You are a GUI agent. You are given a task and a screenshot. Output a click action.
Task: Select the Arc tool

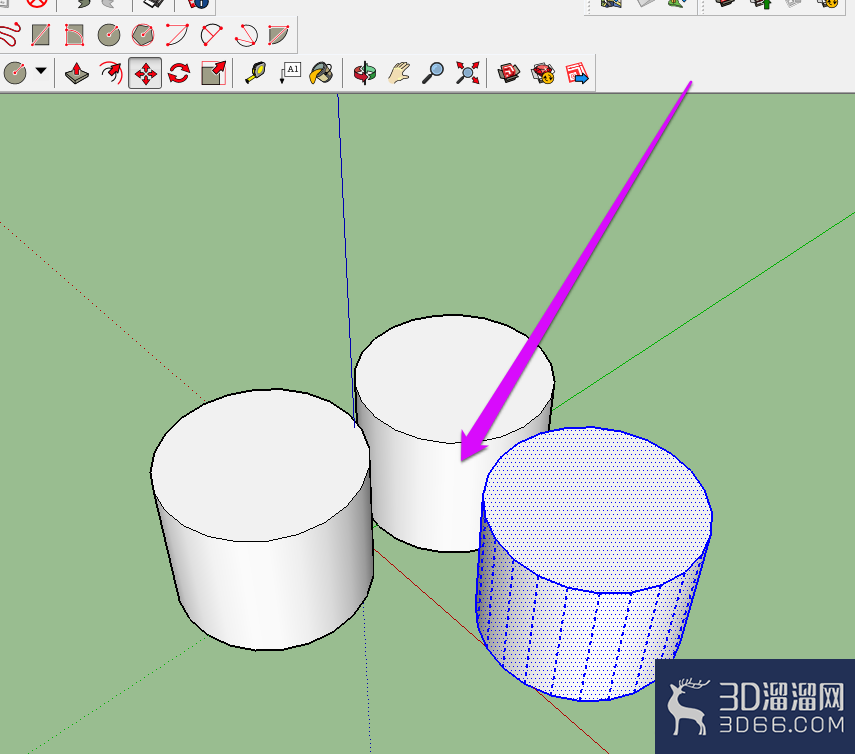pos(177,35)
